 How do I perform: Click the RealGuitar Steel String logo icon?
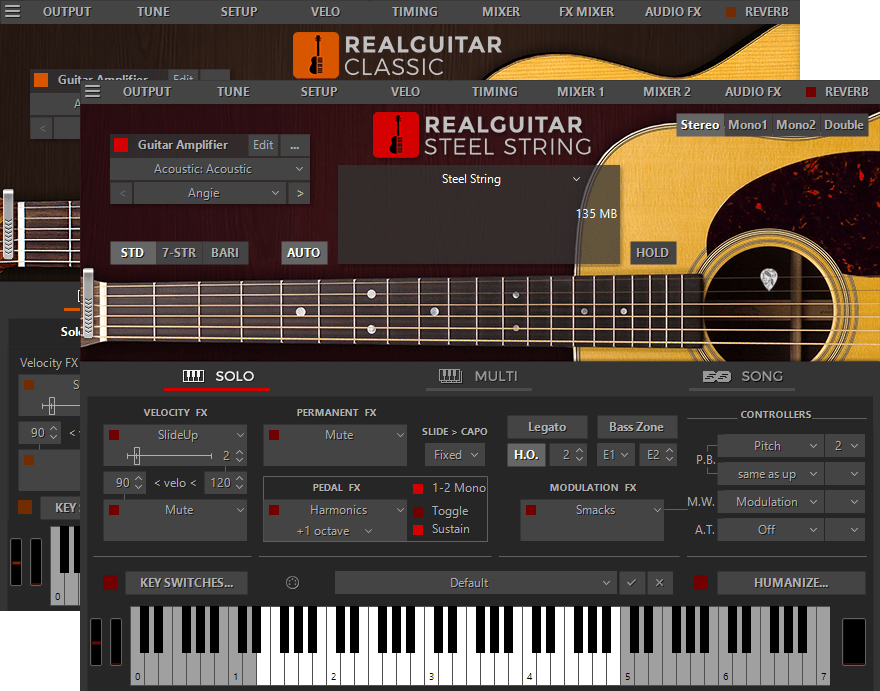[x=395, y=135]
